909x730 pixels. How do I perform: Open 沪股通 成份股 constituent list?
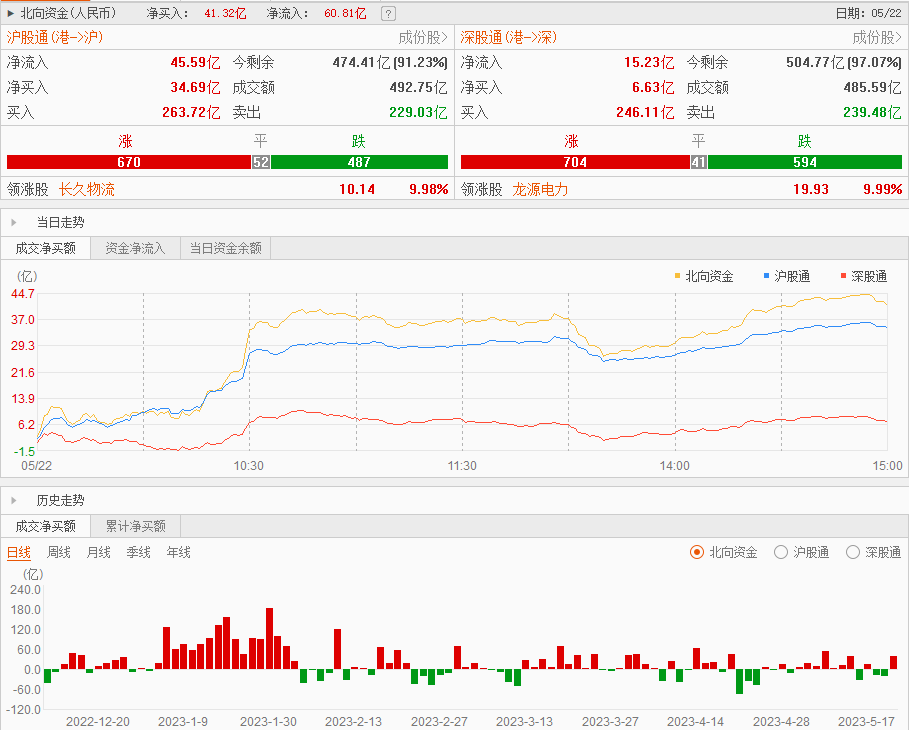tap(423, 38)
